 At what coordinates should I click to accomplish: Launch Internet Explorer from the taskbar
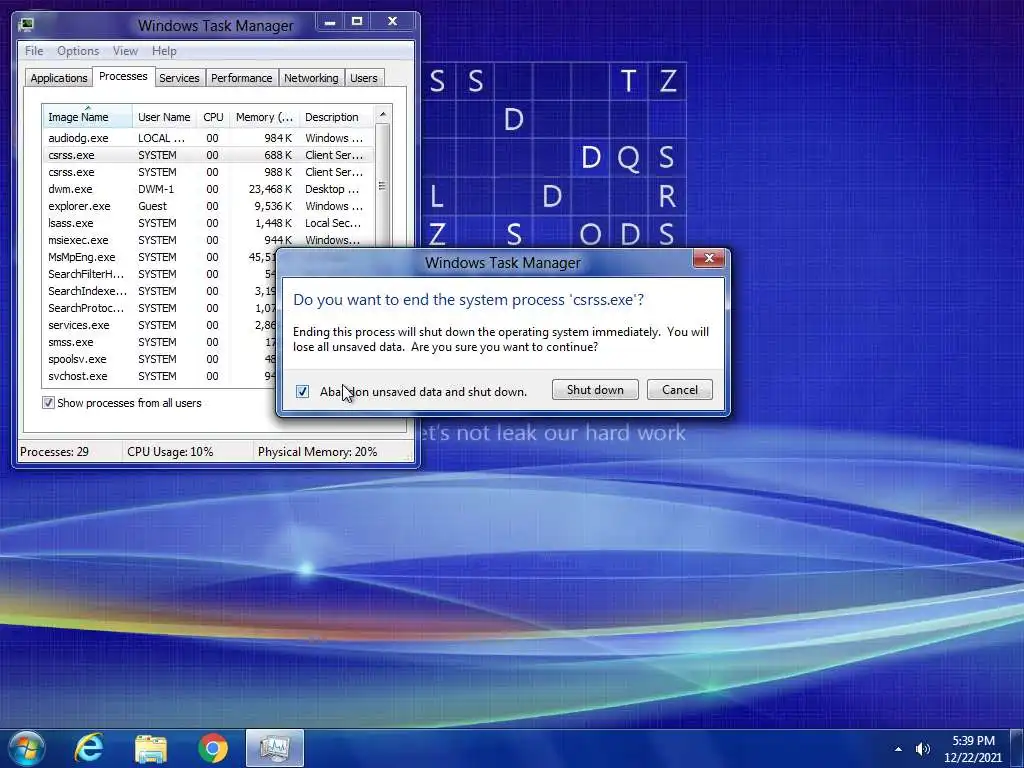(89, 748)
